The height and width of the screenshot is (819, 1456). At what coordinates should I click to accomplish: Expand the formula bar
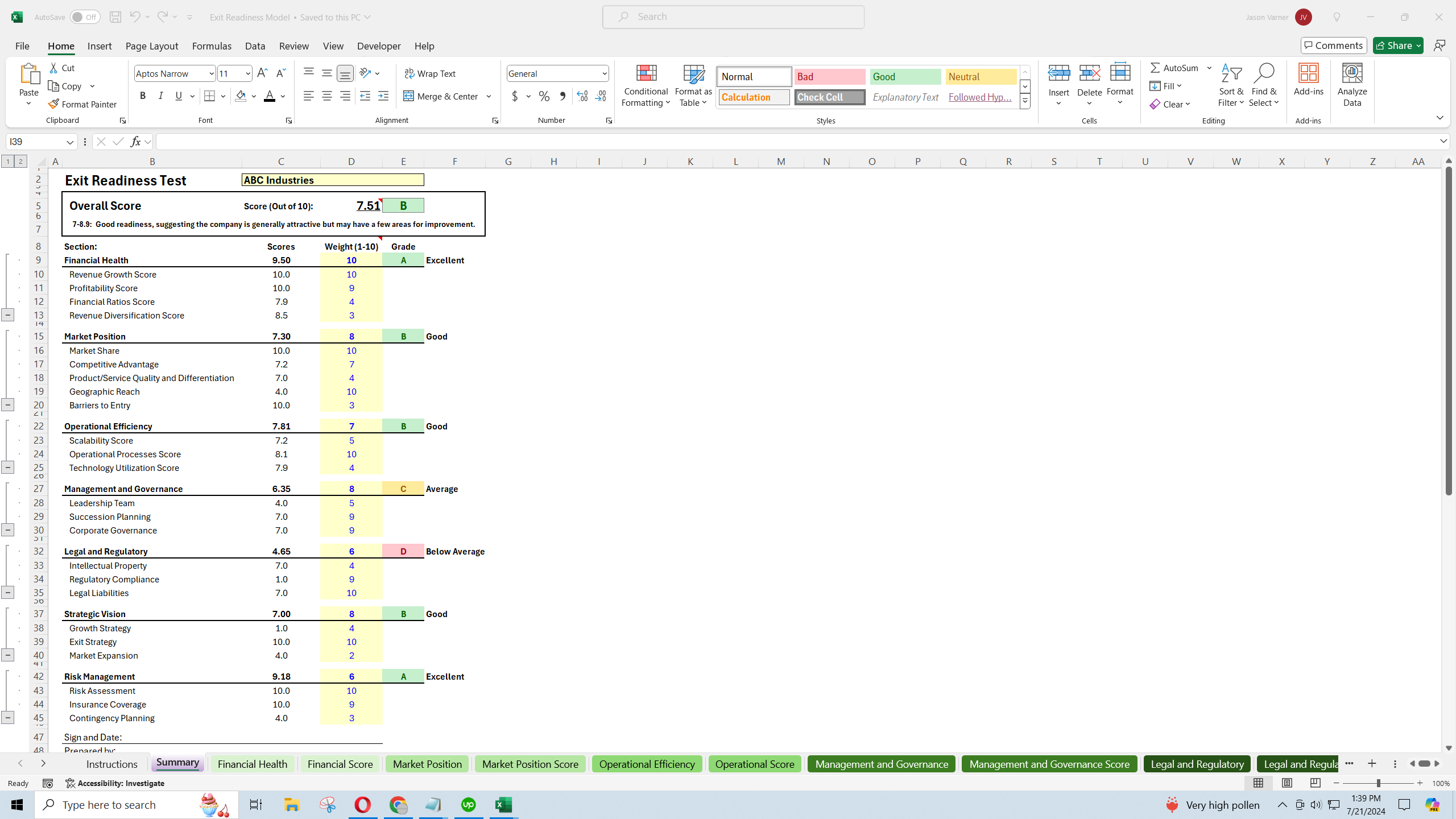click(1443, 141)
